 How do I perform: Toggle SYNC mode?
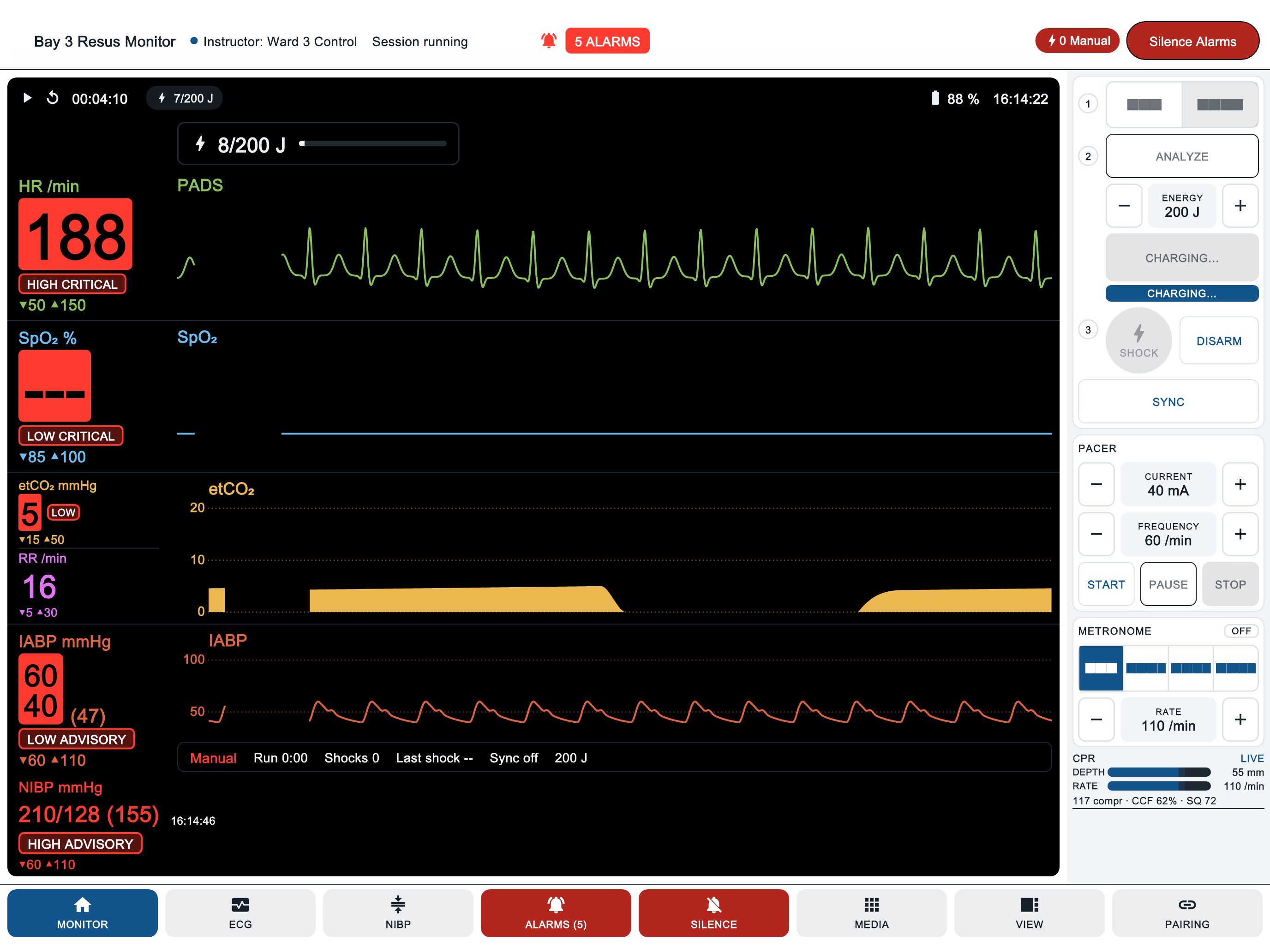(1168, 402)
